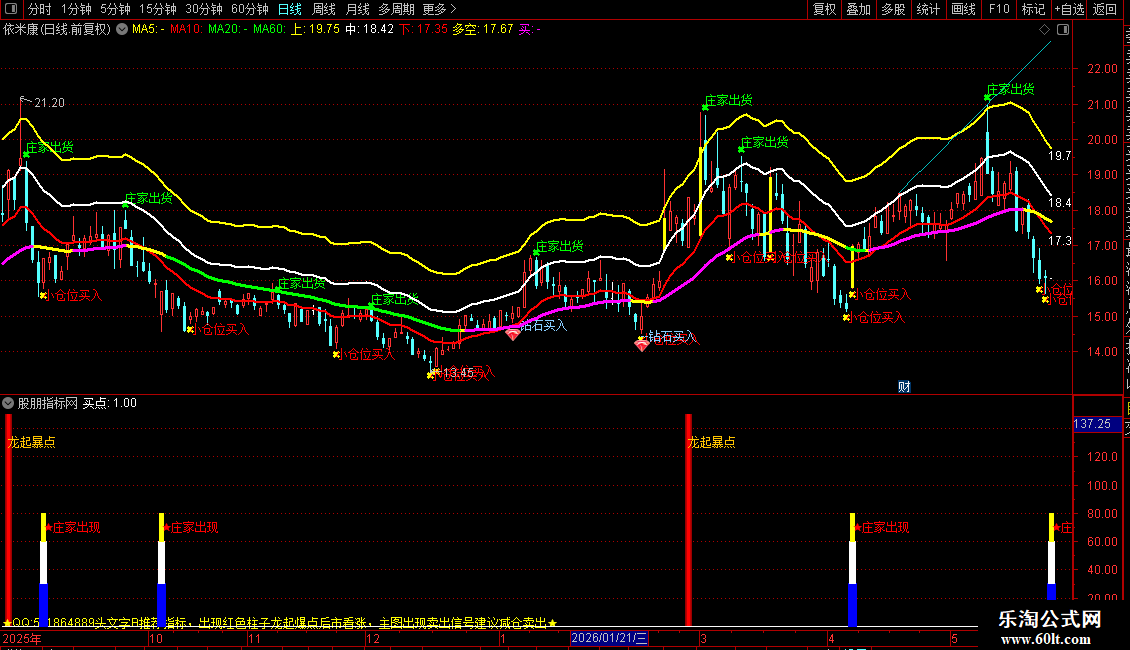The image size is (1130, 650).
Task: Activate the 画线 drawing tools
Action: click(963, 9)
